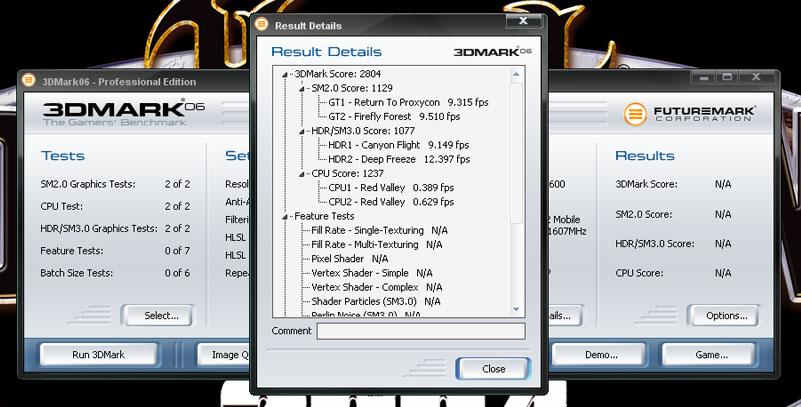Click Batch Size Tests label
This screenshot has height=407, width=801.
coord(77,273)
